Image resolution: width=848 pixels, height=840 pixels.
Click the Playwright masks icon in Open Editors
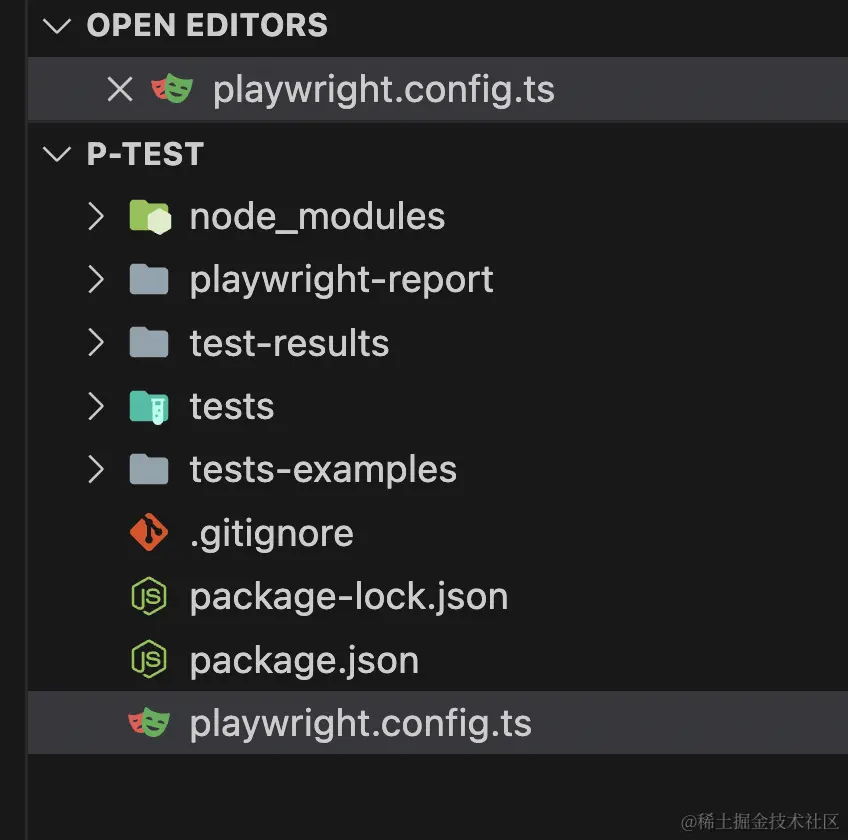point(172,90)
